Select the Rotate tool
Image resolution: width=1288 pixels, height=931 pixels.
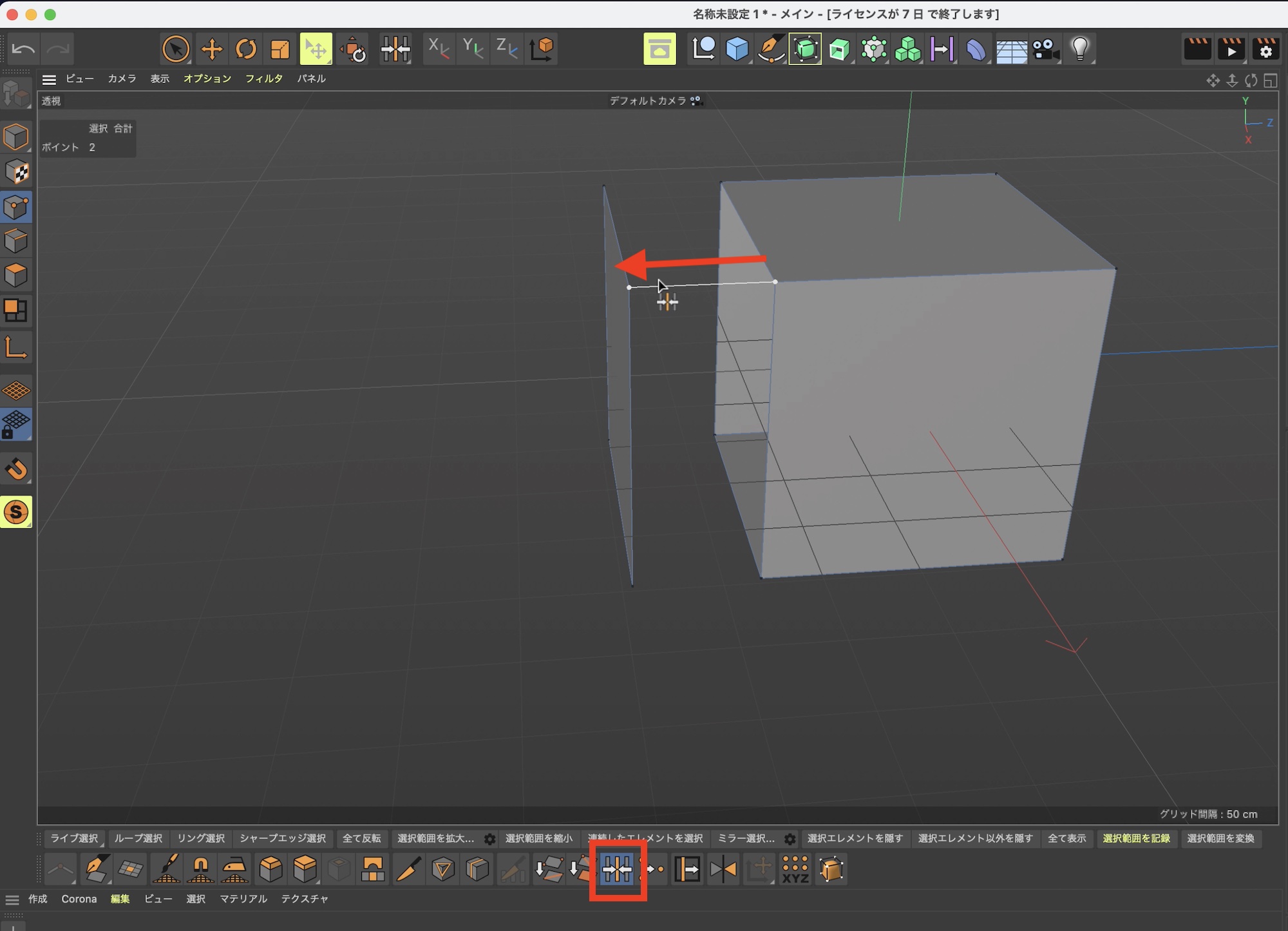[x=245, y=49]
